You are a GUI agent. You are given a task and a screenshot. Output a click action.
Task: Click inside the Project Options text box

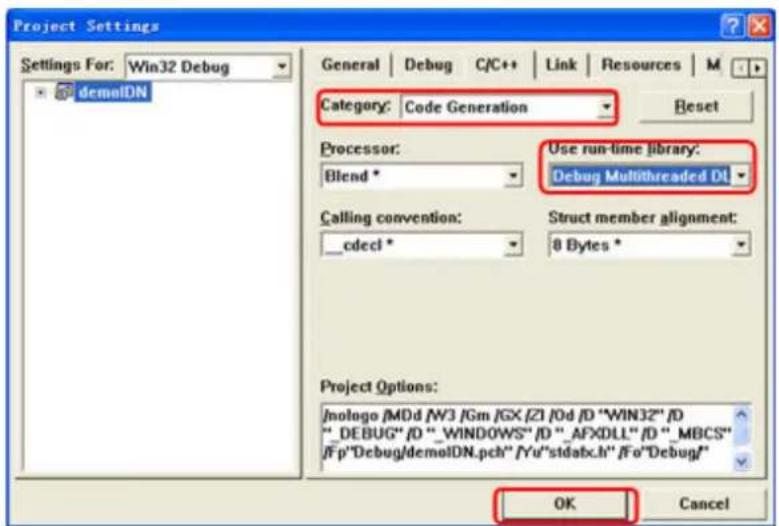(x=527, y=436)
